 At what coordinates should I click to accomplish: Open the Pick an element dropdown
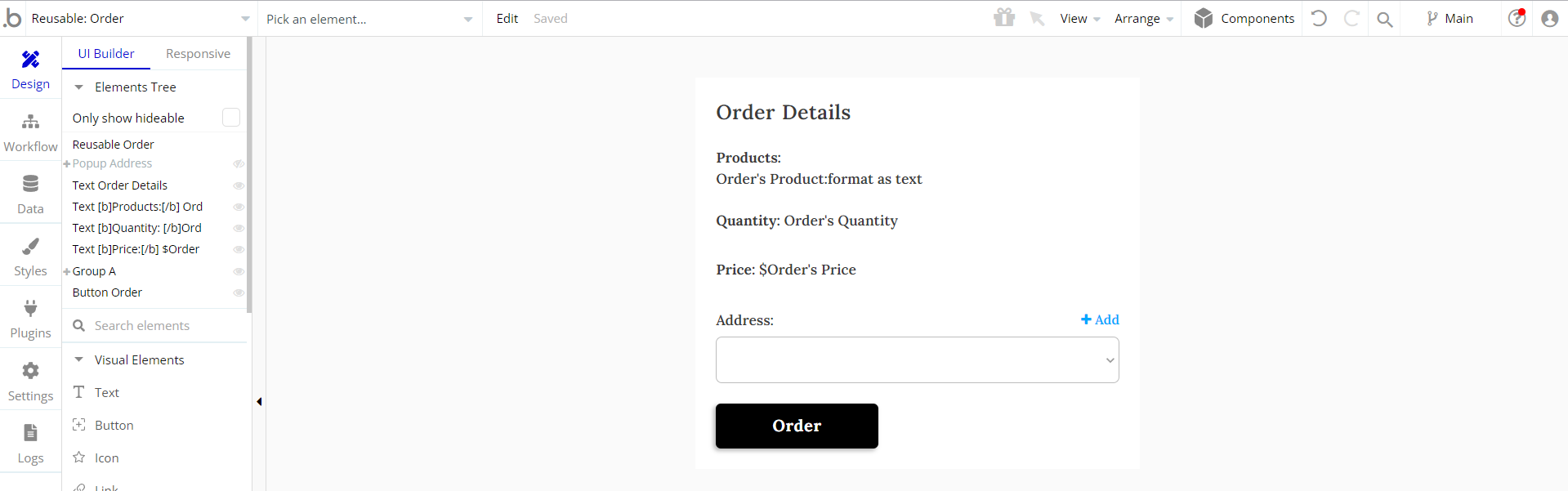coord(369,19)
